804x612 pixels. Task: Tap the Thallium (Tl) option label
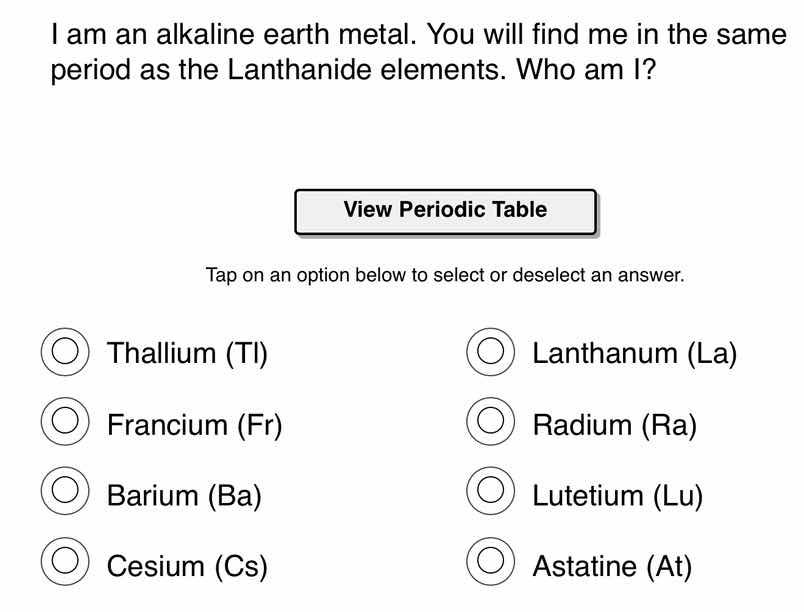click(186, 352)
